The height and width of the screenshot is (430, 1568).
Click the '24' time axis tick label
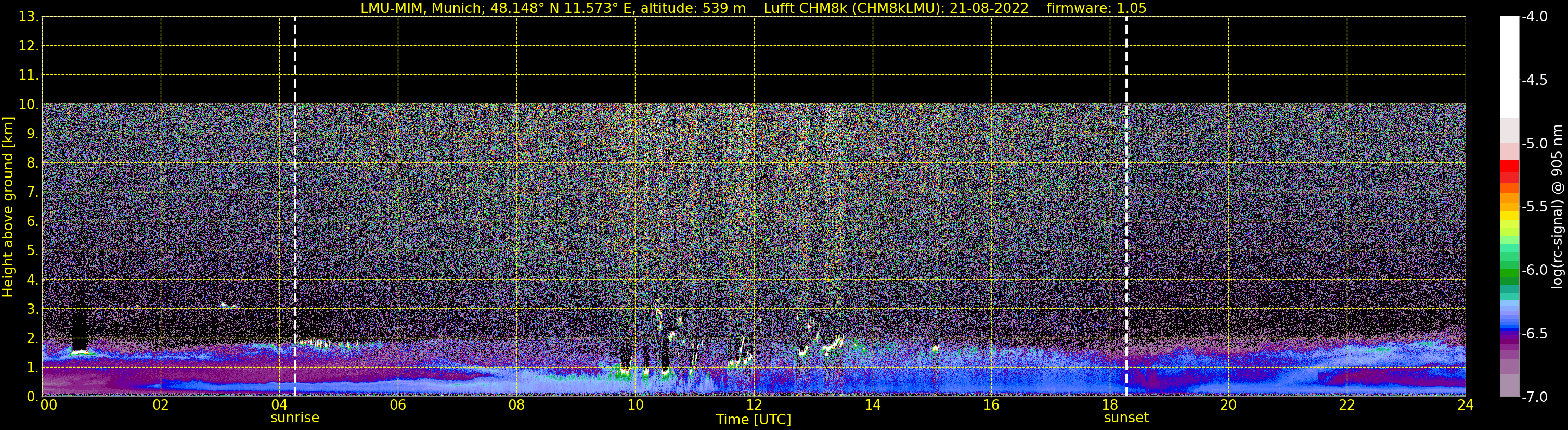1466,406
